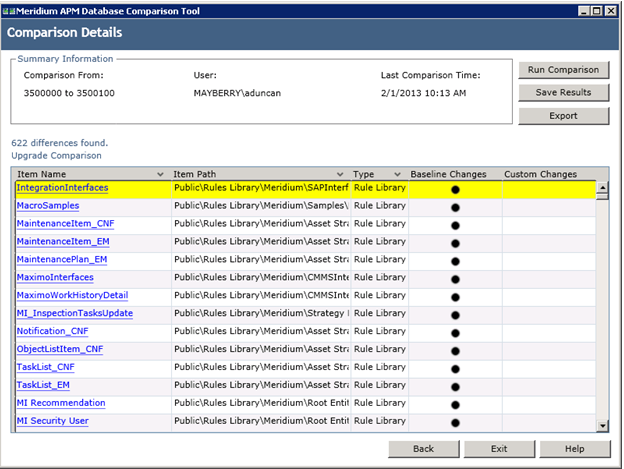624x469 pixels.
Task: Open Help for Comparison Details
Action: 575,449
